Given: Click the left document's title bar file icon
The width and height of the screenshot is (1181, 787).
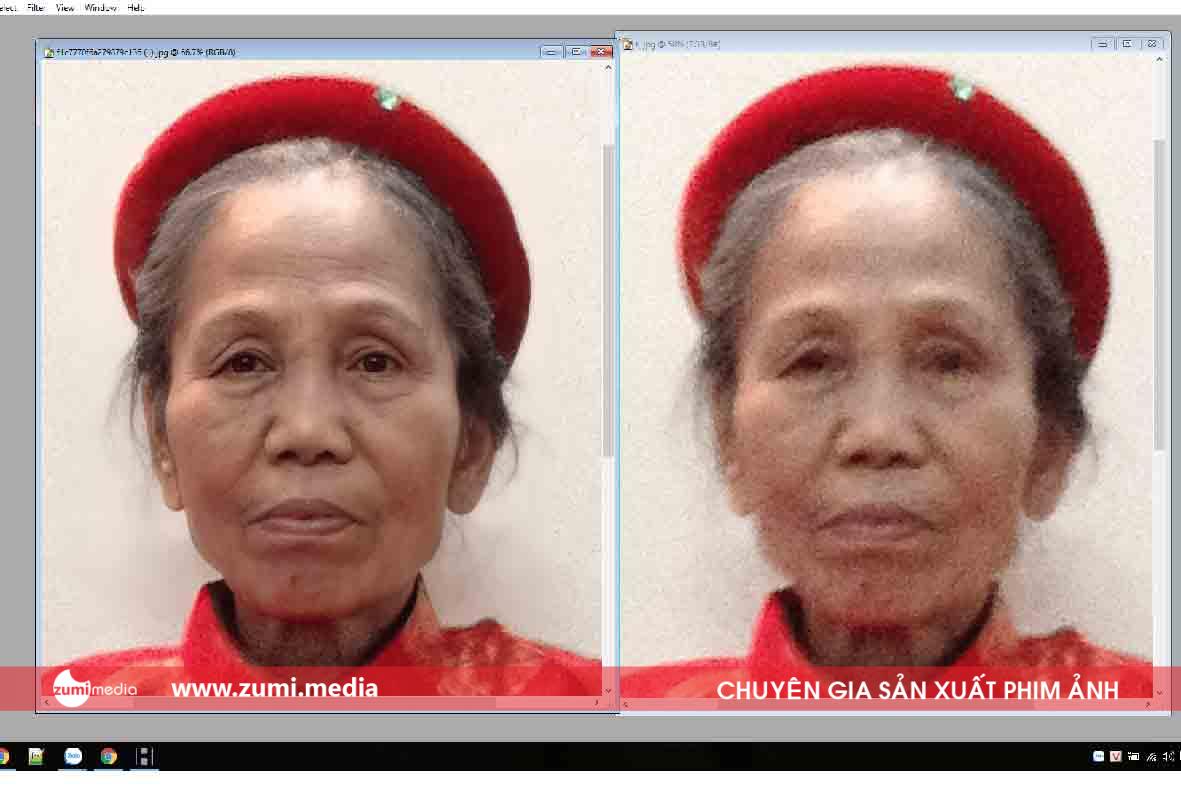Looking at the screenshot, I should pyautogui.click(x=48, y=52).
